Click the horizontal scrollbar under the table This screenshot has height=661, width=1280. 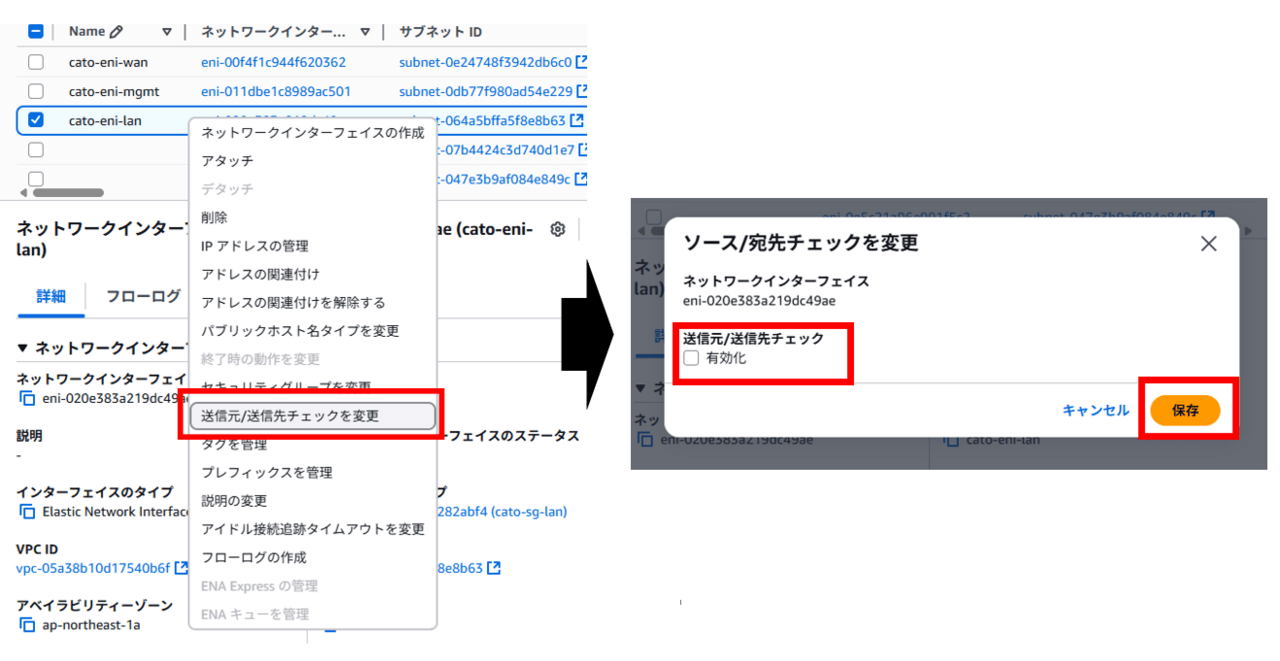pyautogui.click(x=68, y=192)
